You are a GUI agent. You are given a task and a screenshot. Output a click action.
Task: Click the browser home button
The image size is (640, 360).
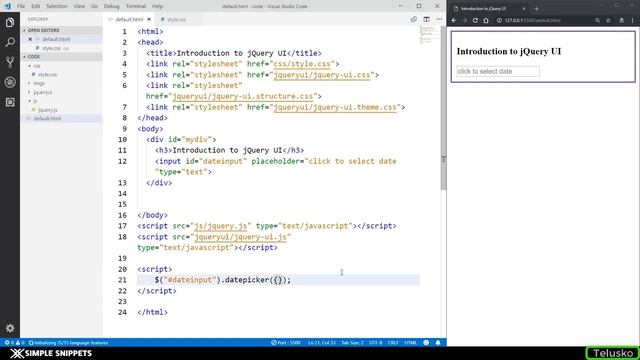tap(486, 20)
